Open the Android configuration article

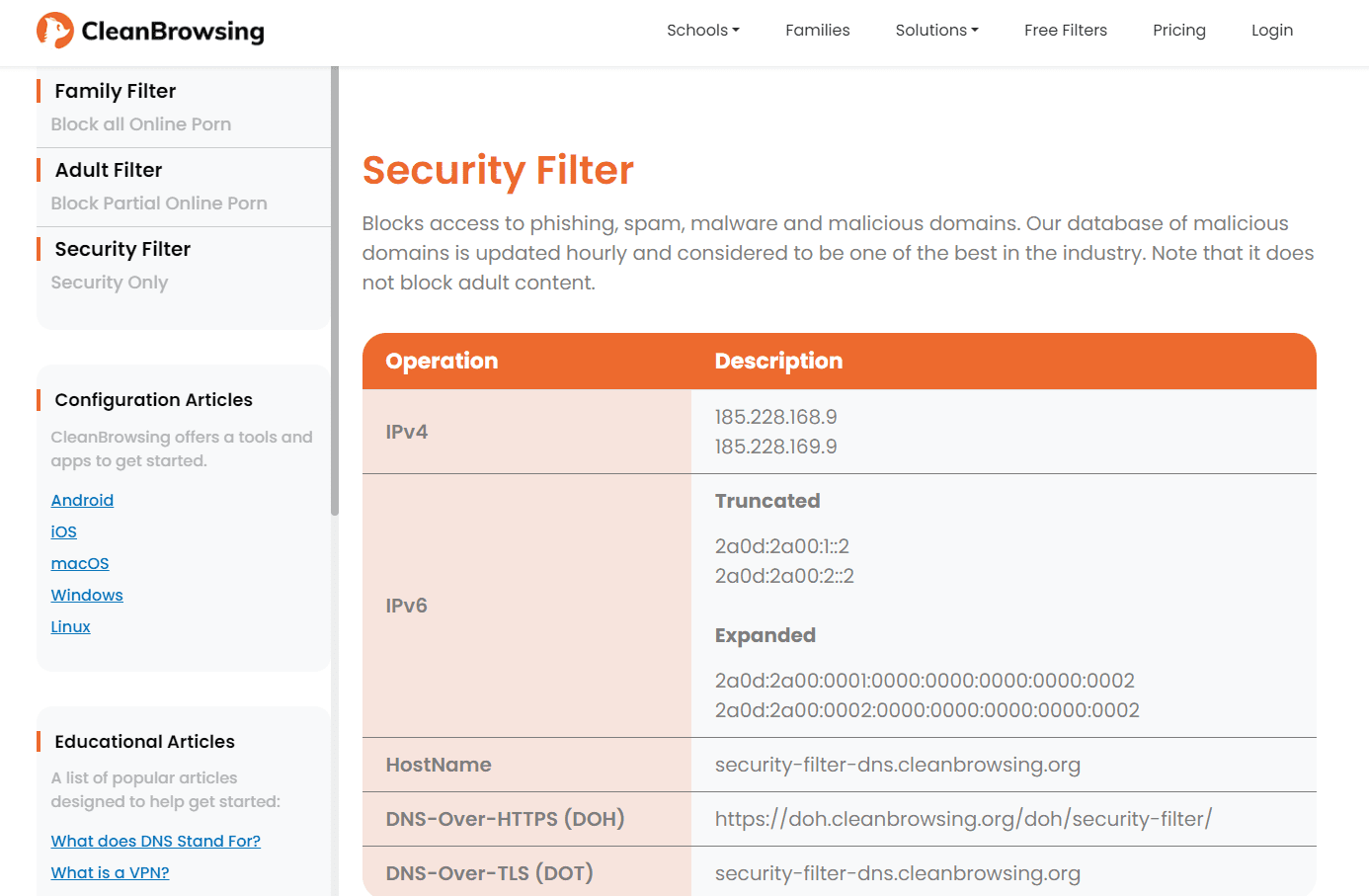pyautogui.click(x=82, y=501)
